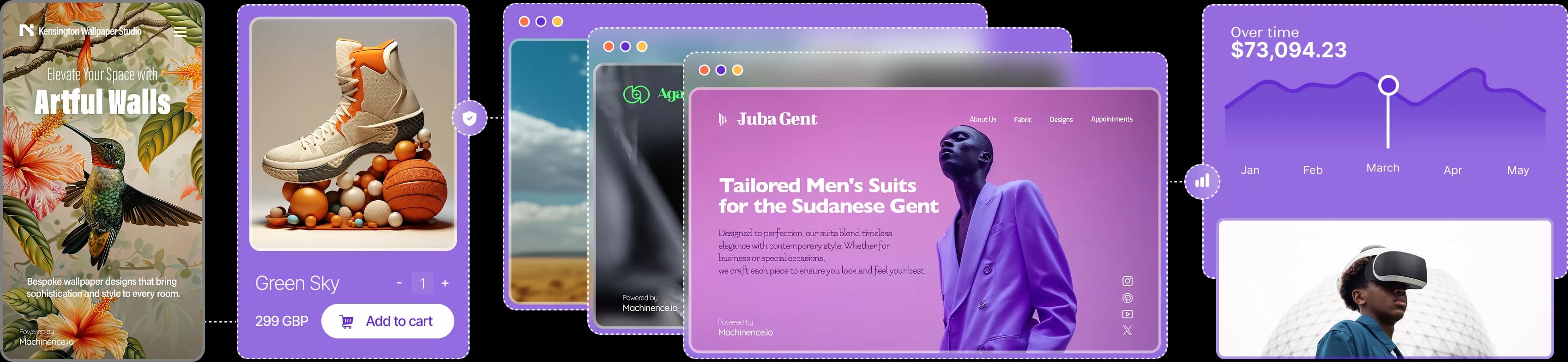This screenshot has width=1568, height=362.
Task: Increase quantity with the plus button
Action: [445, 283]
